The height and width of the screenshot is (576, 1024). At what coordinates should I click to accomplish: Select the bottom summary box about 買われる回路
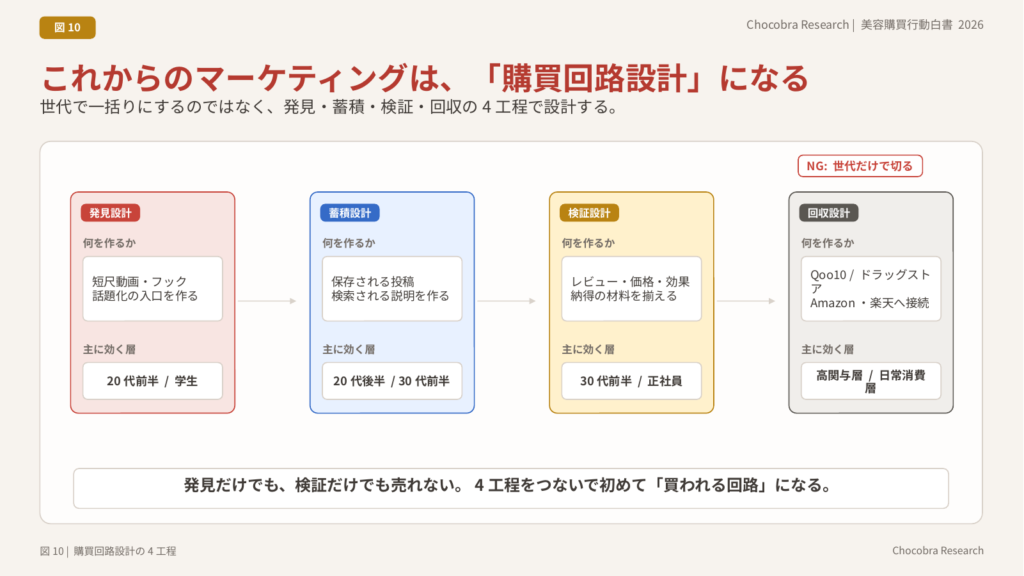(510, 487)
